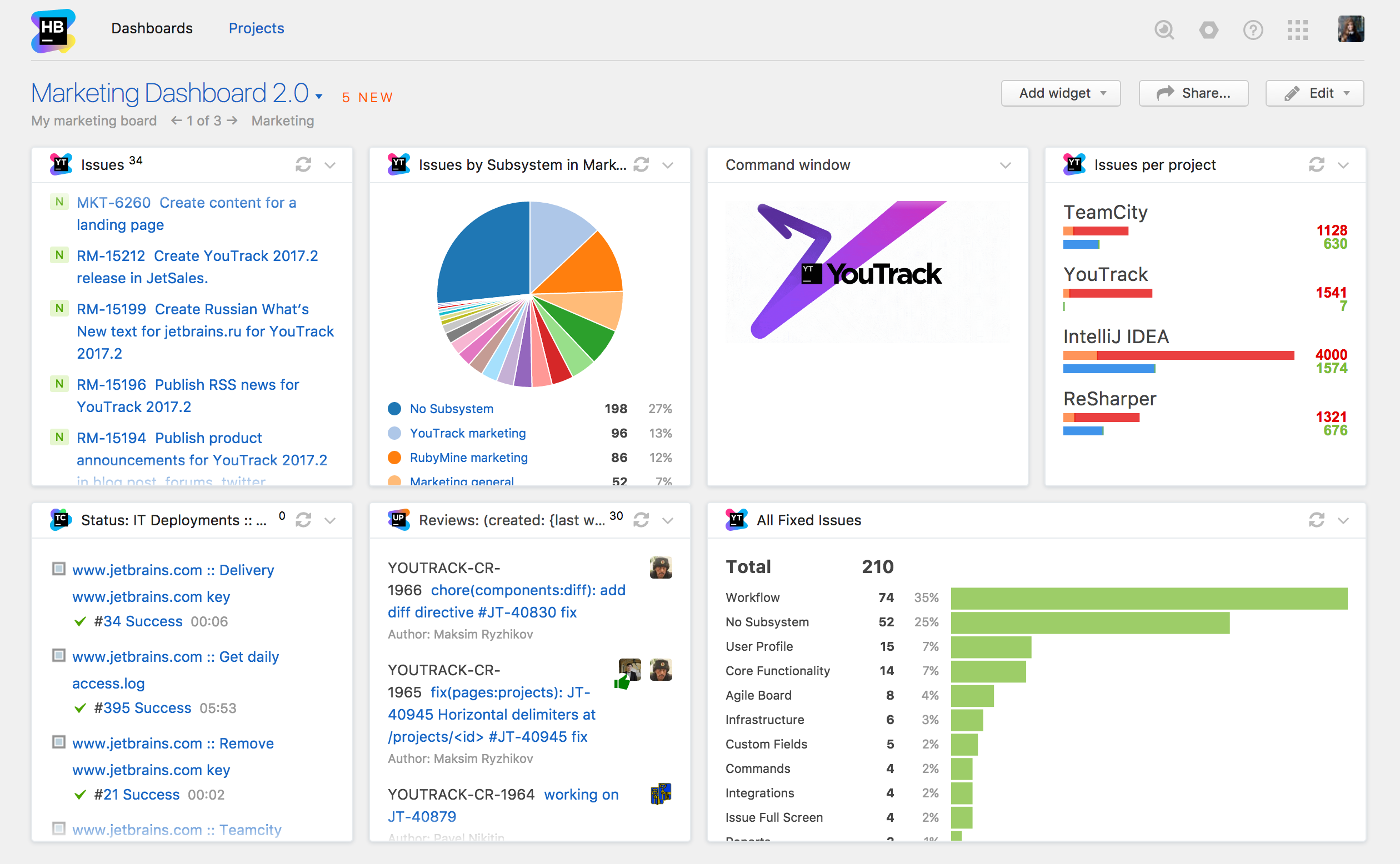Toggle build box for Remove www.jetbrains.com key
1400x864 pixels.
click(x=58, y=742)
